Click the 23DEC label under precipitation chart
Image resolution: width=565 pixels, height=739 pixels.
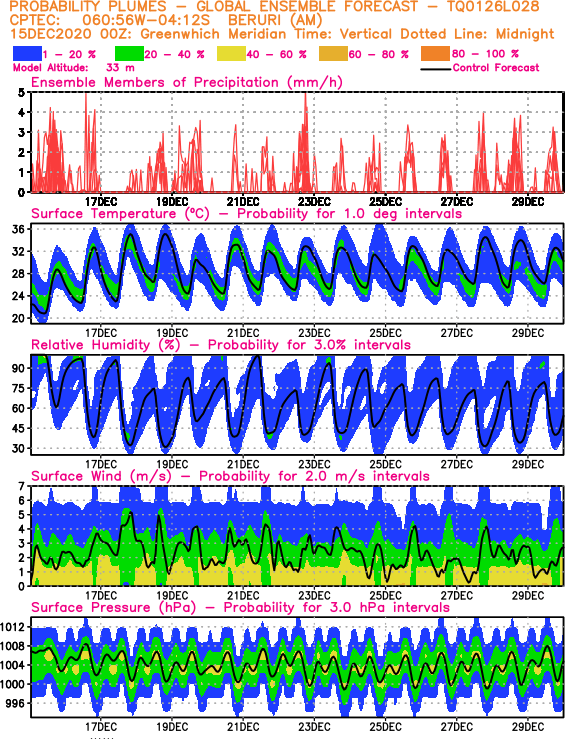[314, 202]
